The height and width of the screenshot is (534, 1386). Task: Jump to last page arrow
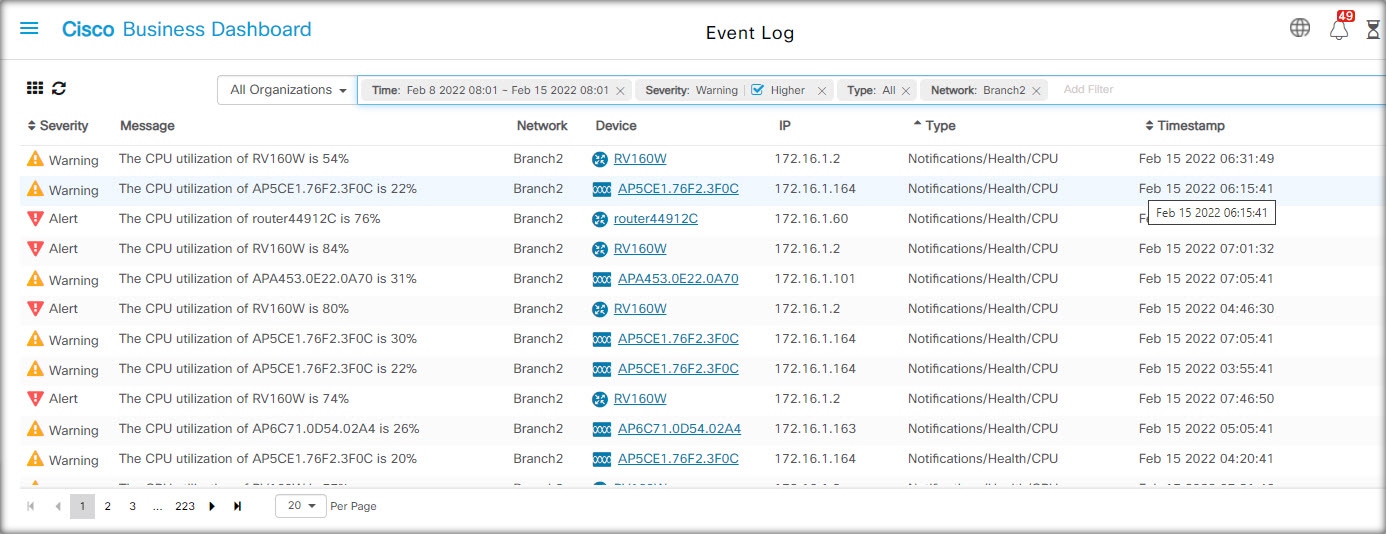237,506
